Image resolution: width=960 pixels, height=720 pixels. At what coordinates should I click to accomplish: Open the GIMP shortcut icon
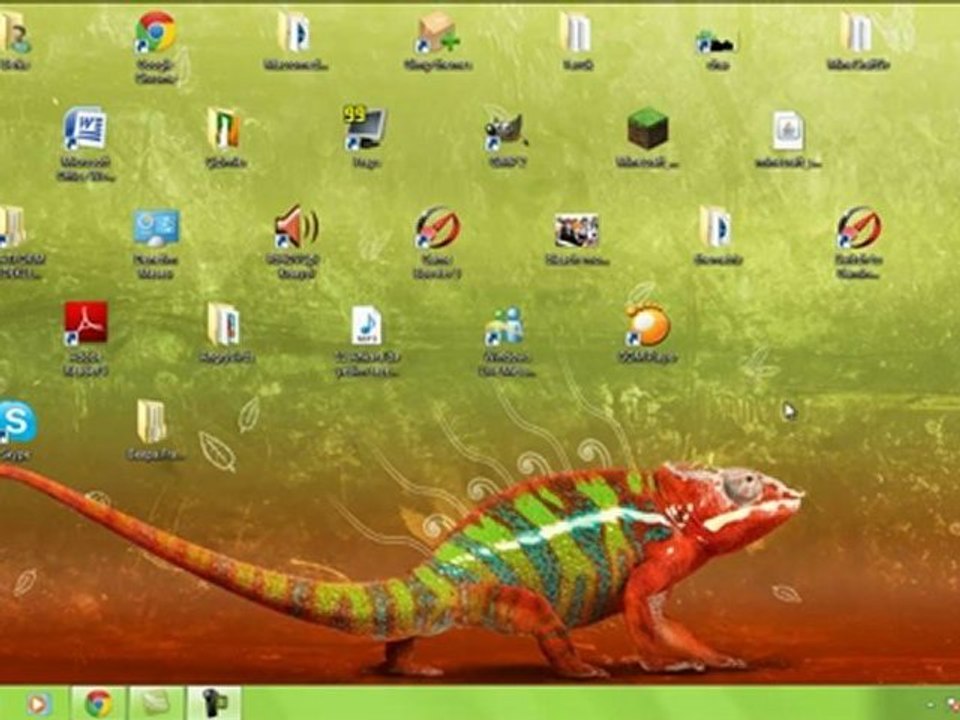click(506, 130)
